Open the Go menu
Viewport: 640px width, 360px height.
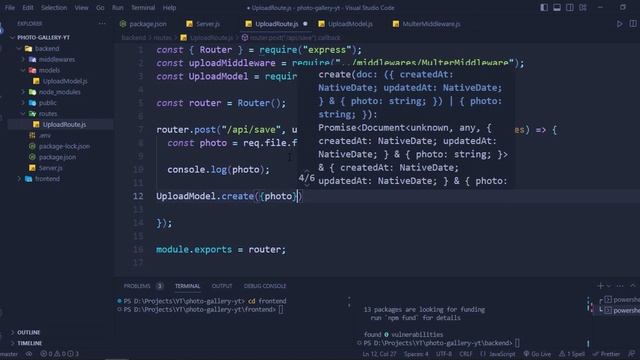100,8
